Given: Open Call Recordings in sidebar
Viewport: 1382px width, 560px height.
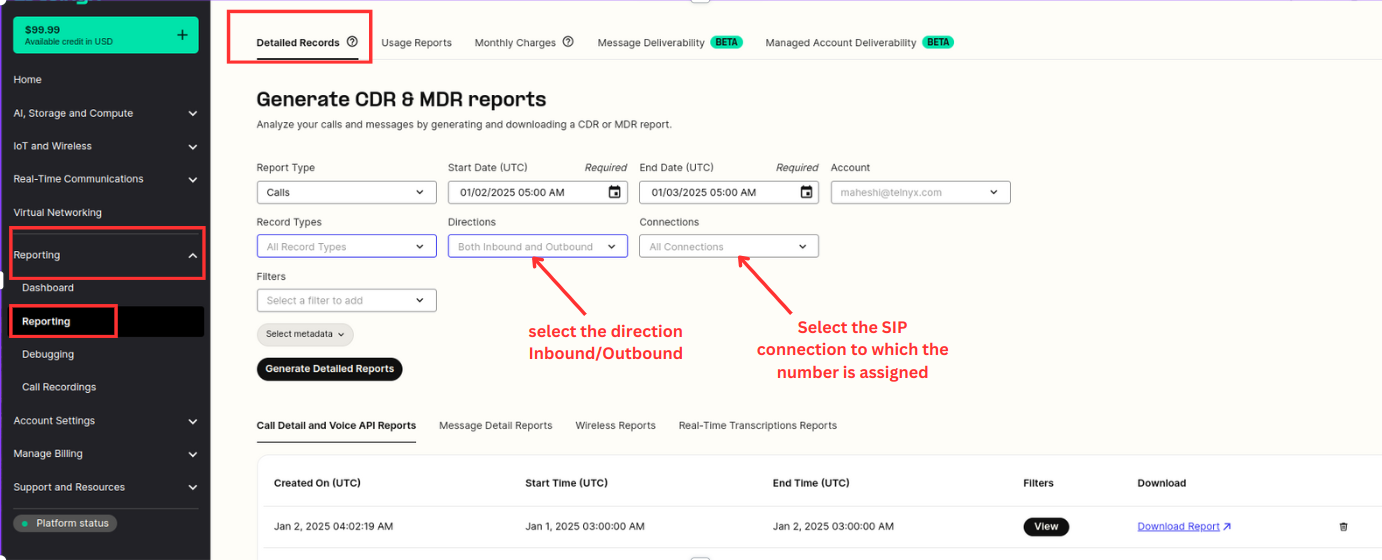Looking at the screenshot, I should [59, 387].
